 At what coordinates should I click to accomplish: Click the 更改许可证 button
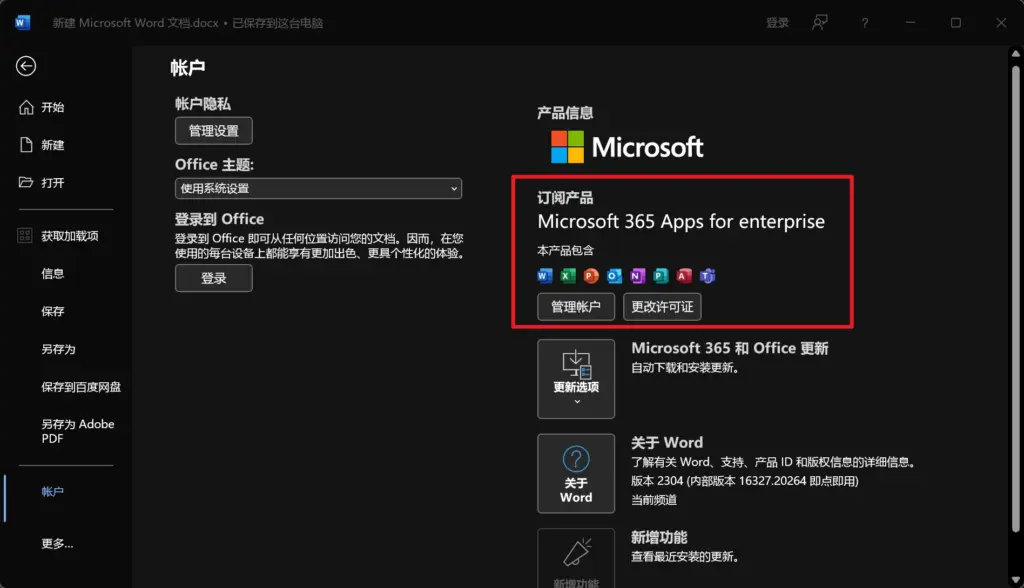(662, 307)
